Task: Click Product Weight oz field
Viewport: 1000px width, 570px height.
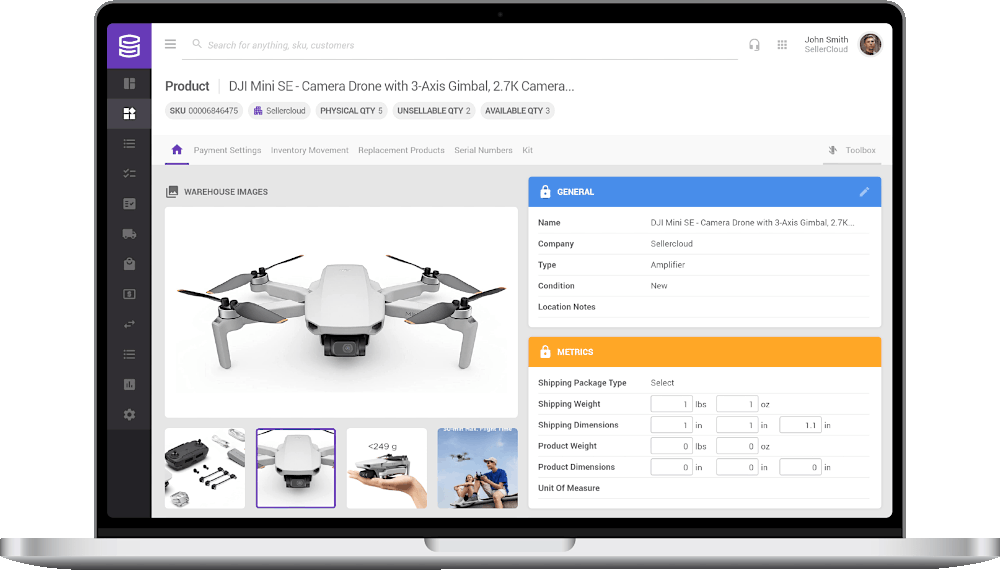Action: point(737,446)
